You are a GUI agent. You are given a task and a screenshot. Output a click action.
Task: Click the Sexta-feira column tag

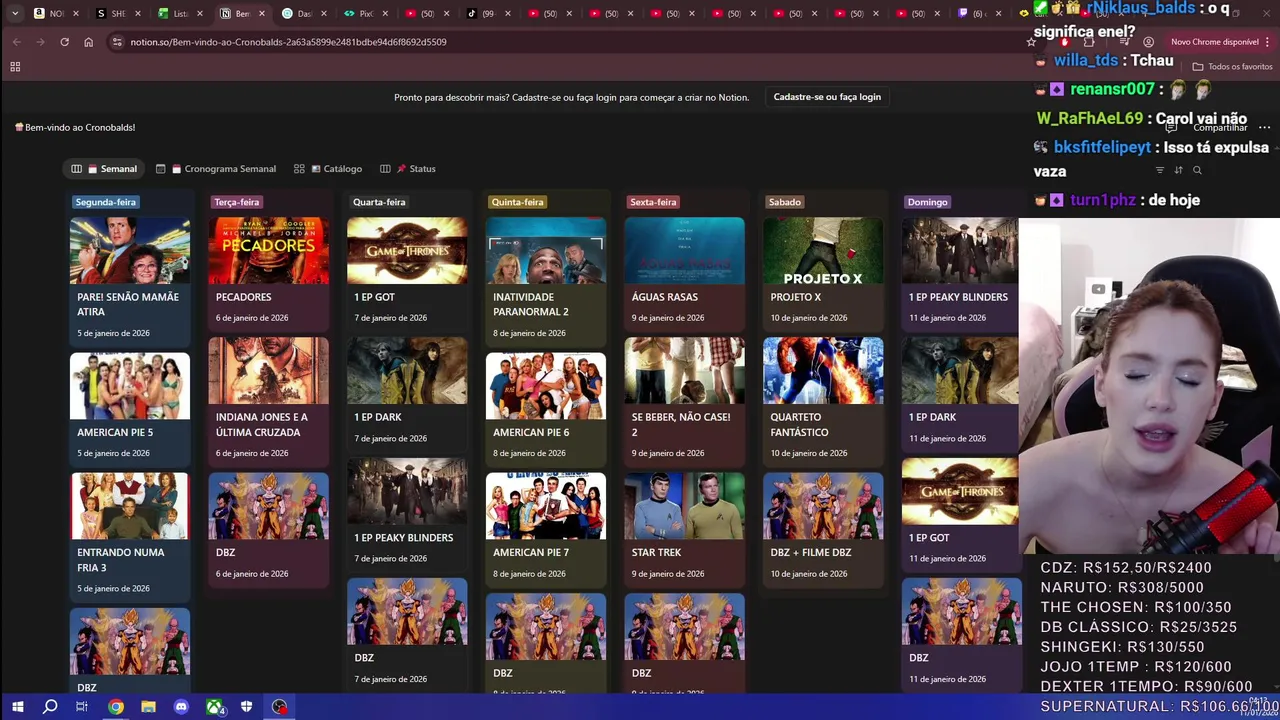click(653, 202)
